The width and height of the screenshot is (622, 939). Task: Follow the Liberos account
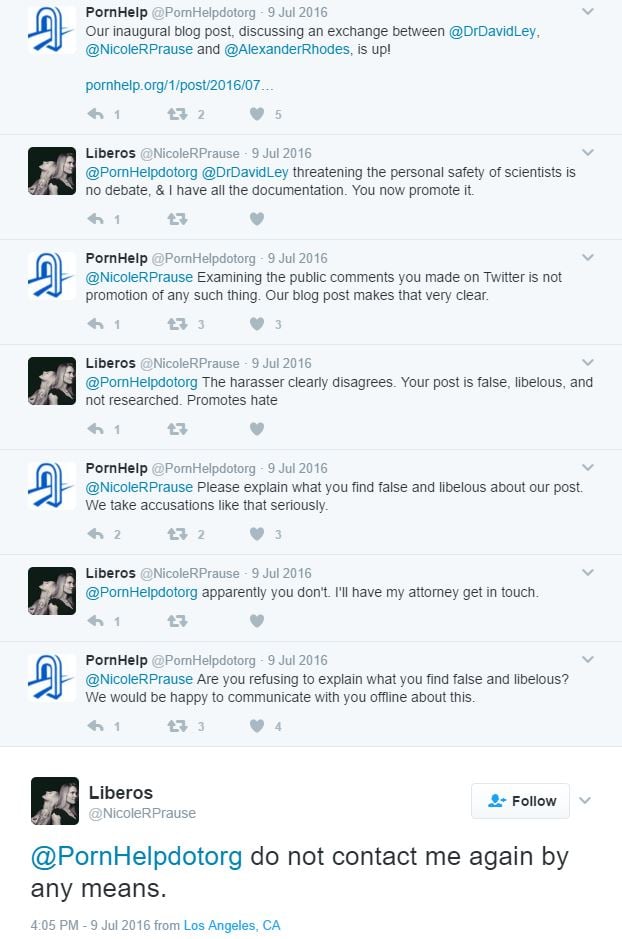(520, 801)
